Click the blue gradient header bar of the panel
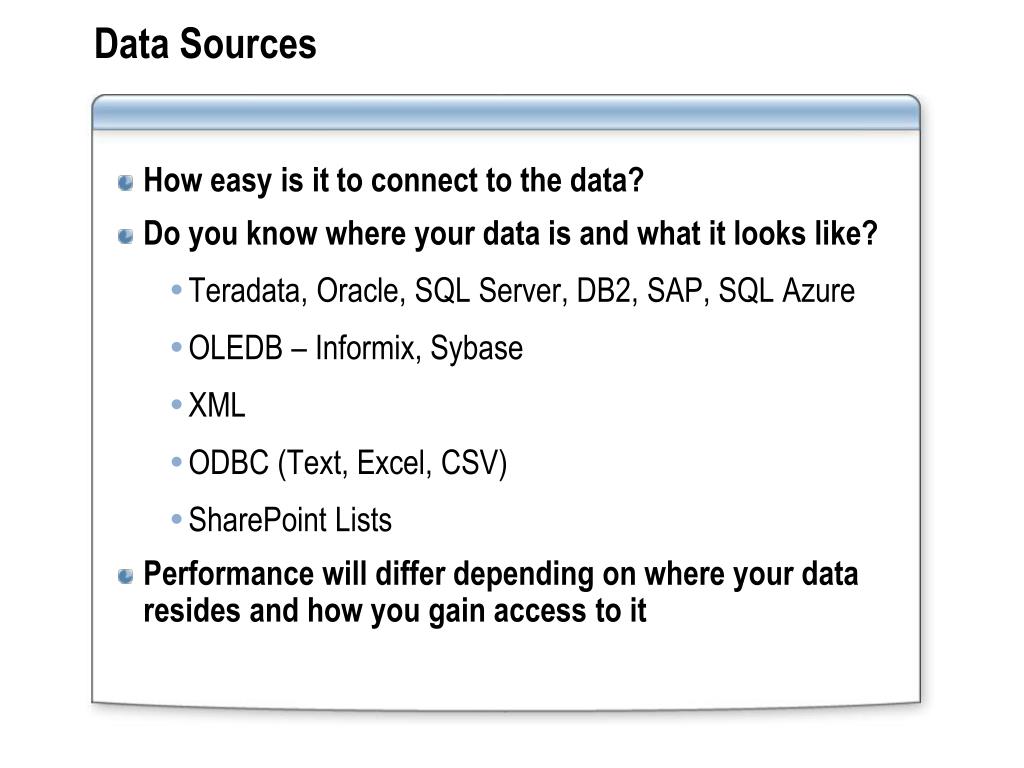The height and width of the screenshot is (768, 1024). pyautogui.click(x=506, y=112)
